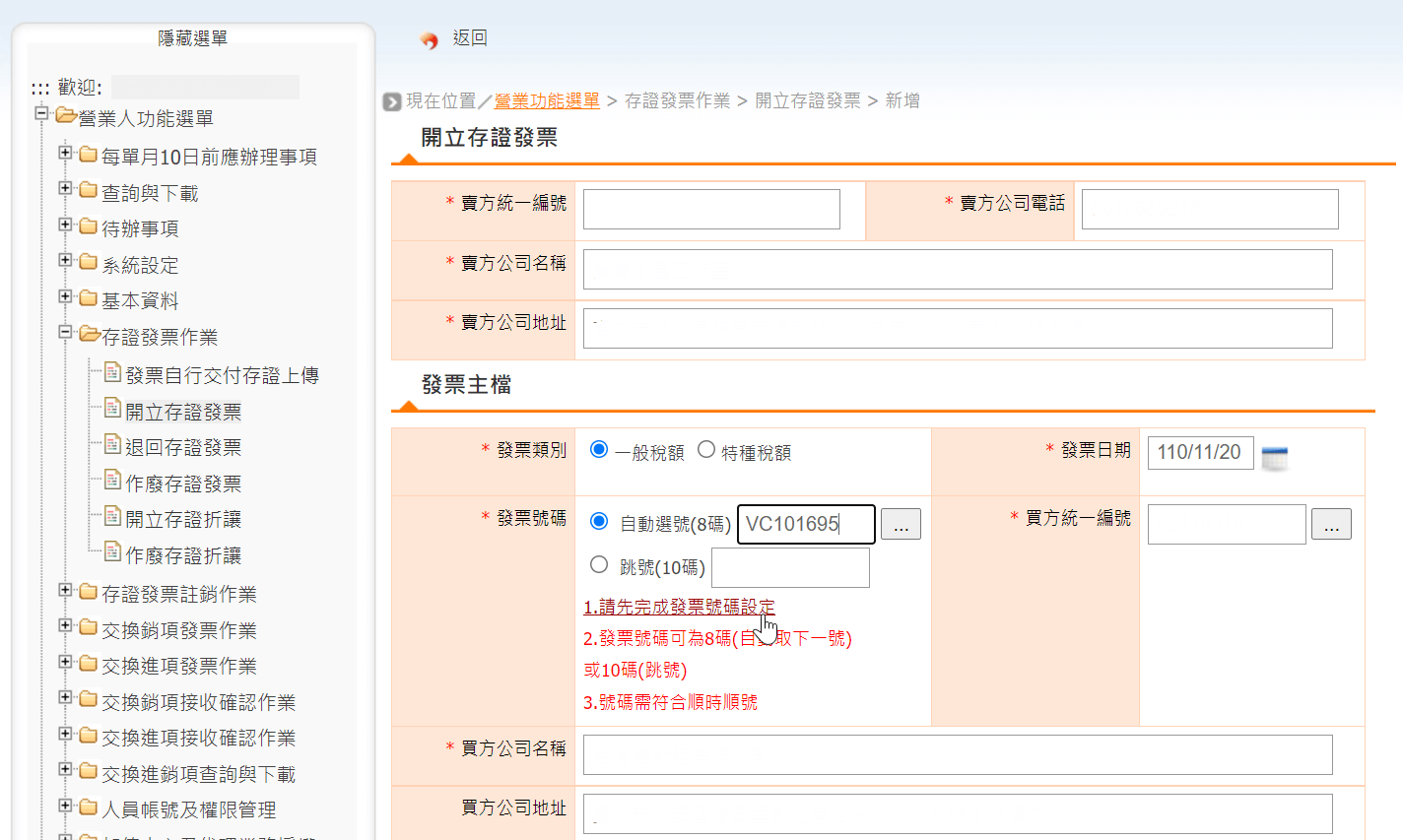Click the folder icon of 存證發票註銷作業

pos(89,592)
